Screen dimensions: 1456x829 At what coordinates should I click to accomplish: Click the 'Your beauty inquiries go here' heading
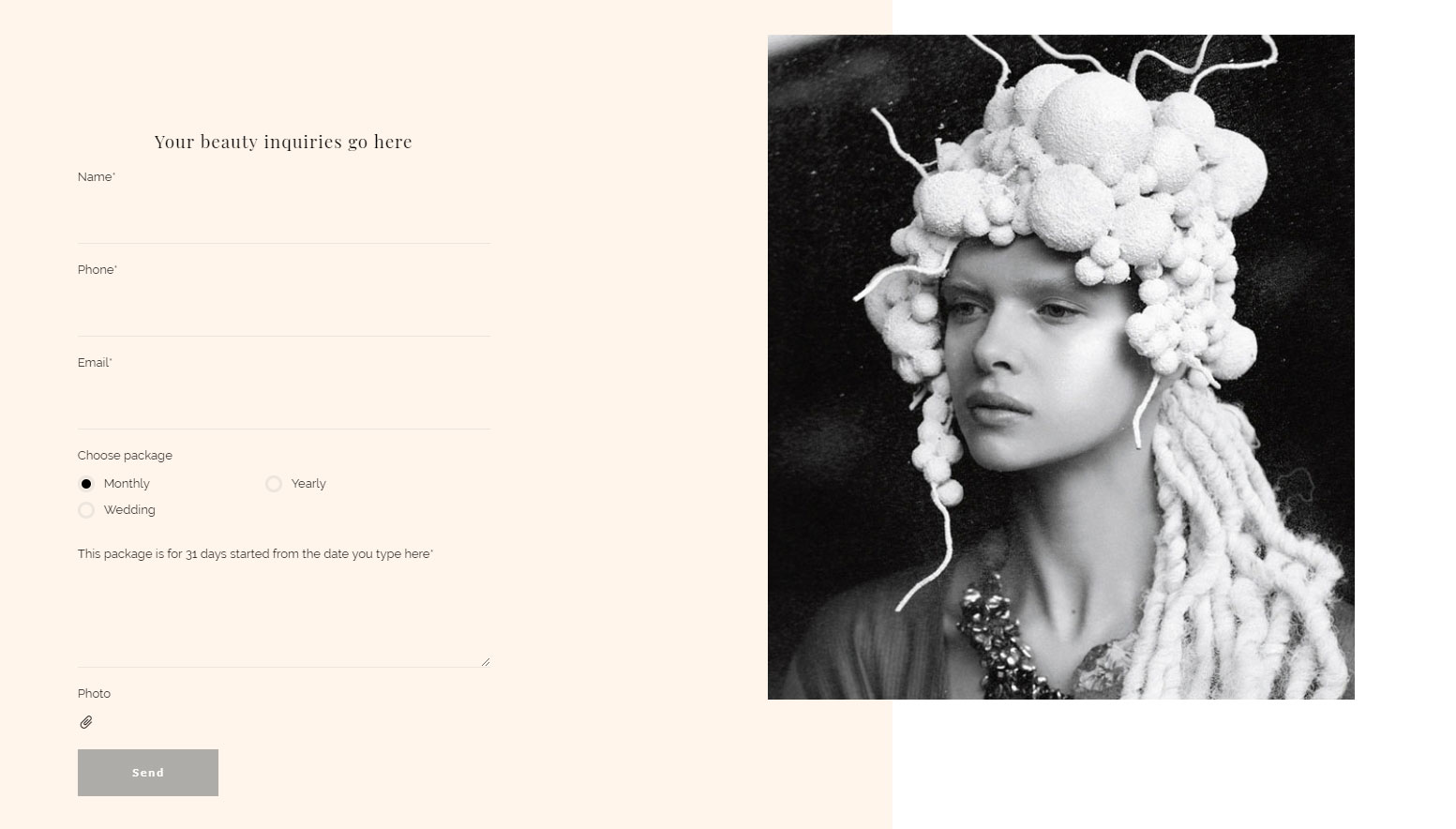click(283, 142)
